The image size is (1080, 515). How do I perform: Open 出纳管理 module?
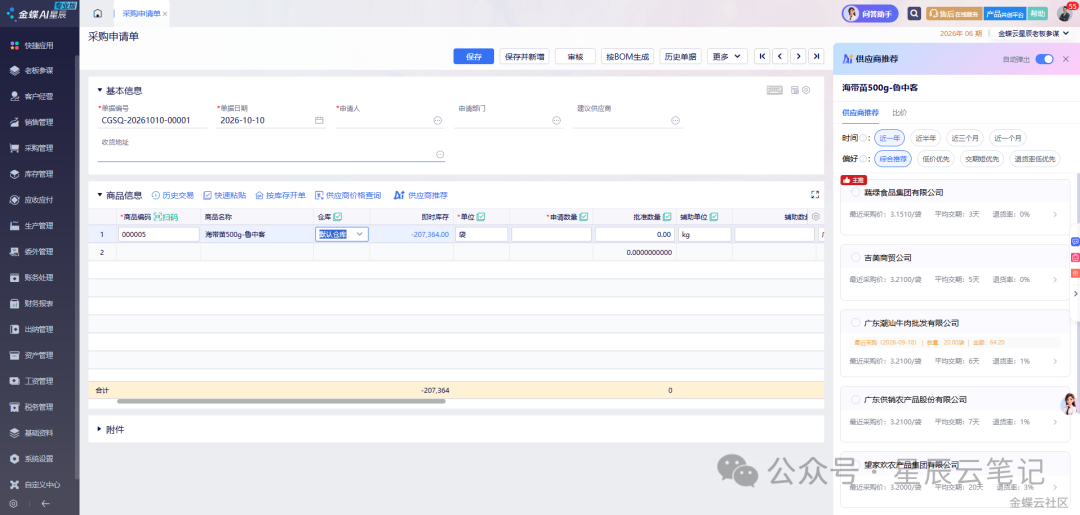click(40, 330)
